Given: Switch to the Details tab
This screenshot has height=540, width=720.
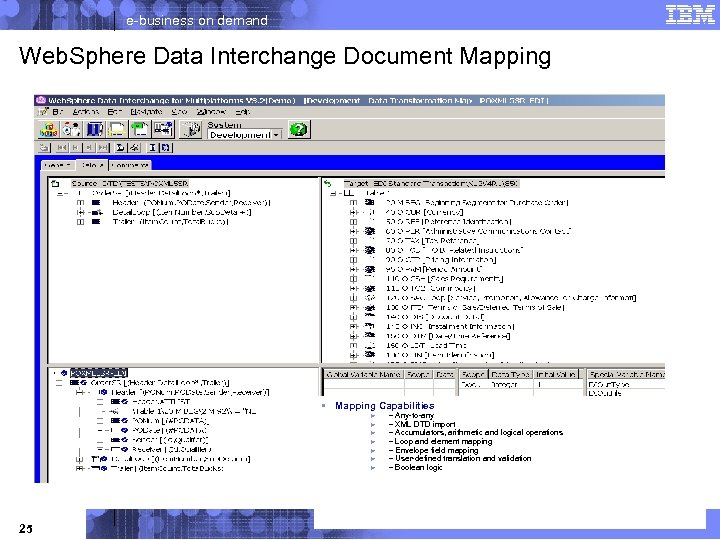Looking at the screenshot, I should [92, 165].
